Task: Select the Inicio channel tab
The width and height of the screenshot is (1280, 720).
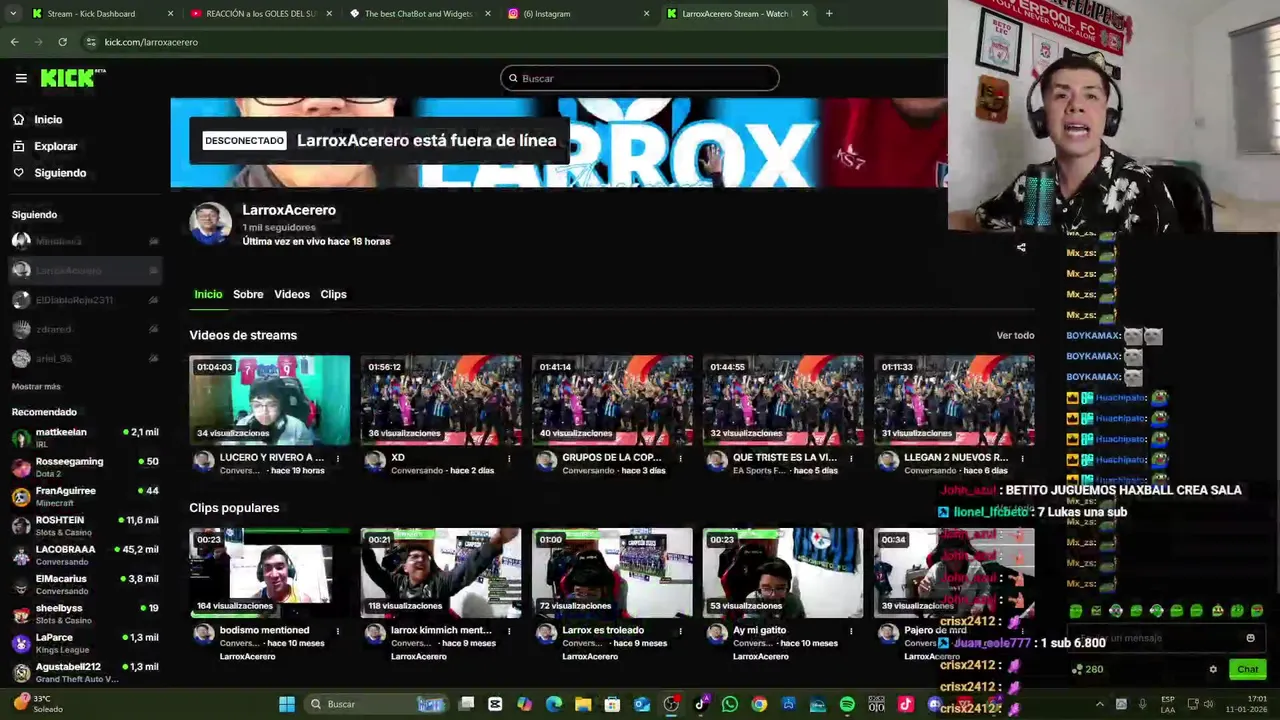Action: [x=208, y=294]
